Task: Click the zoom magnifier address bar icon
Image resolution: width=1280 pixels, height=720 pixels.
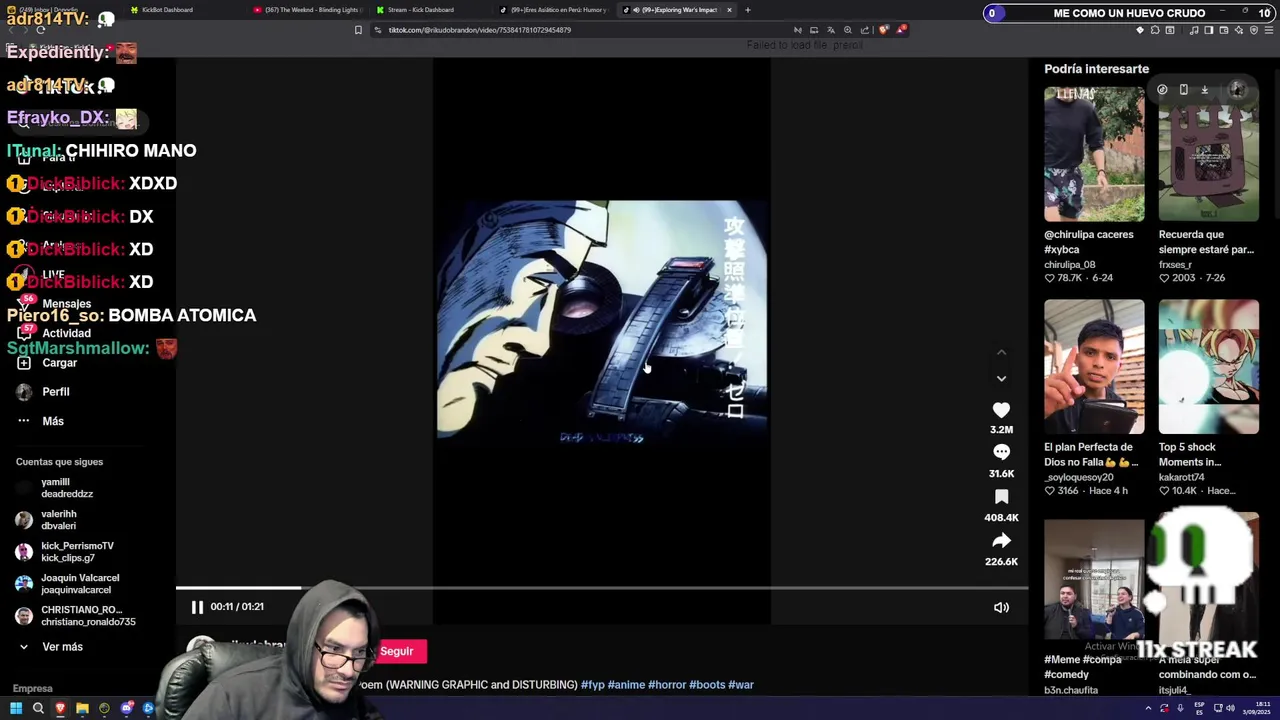Action: tap(848, 30)
